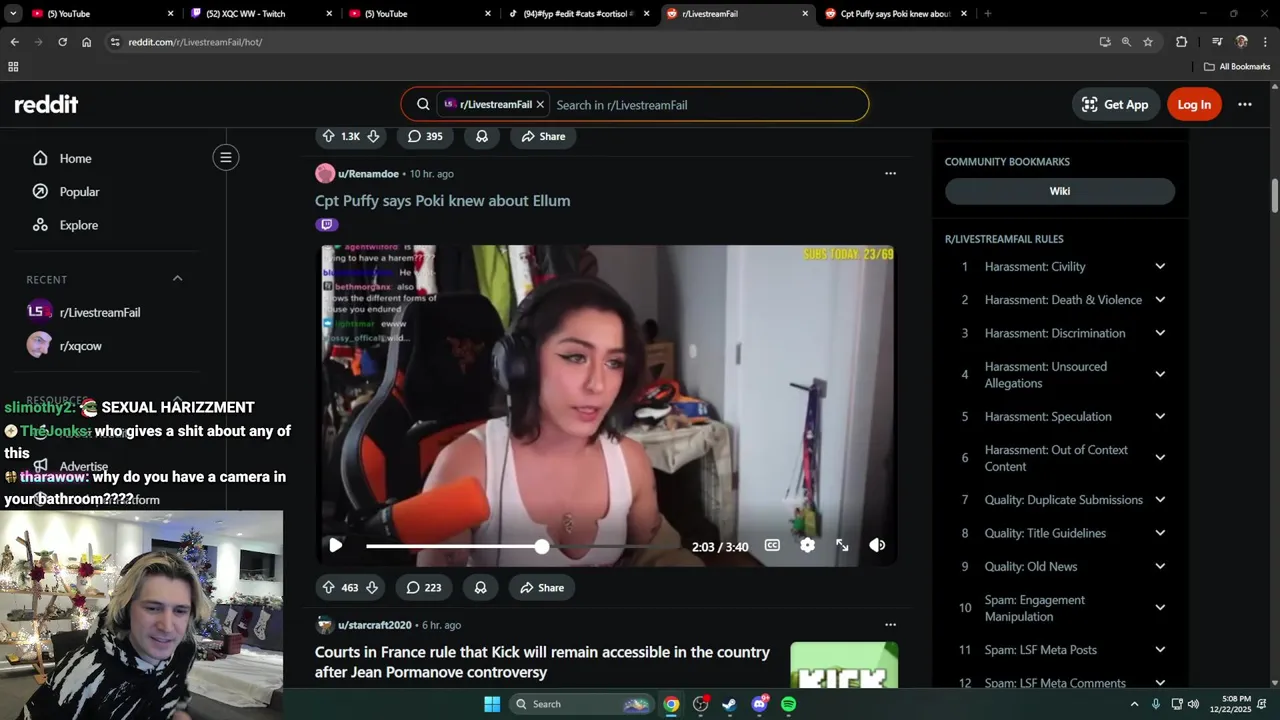Open 395 comments on top post
1280x720 pixels.
click(x=425, y=136)
